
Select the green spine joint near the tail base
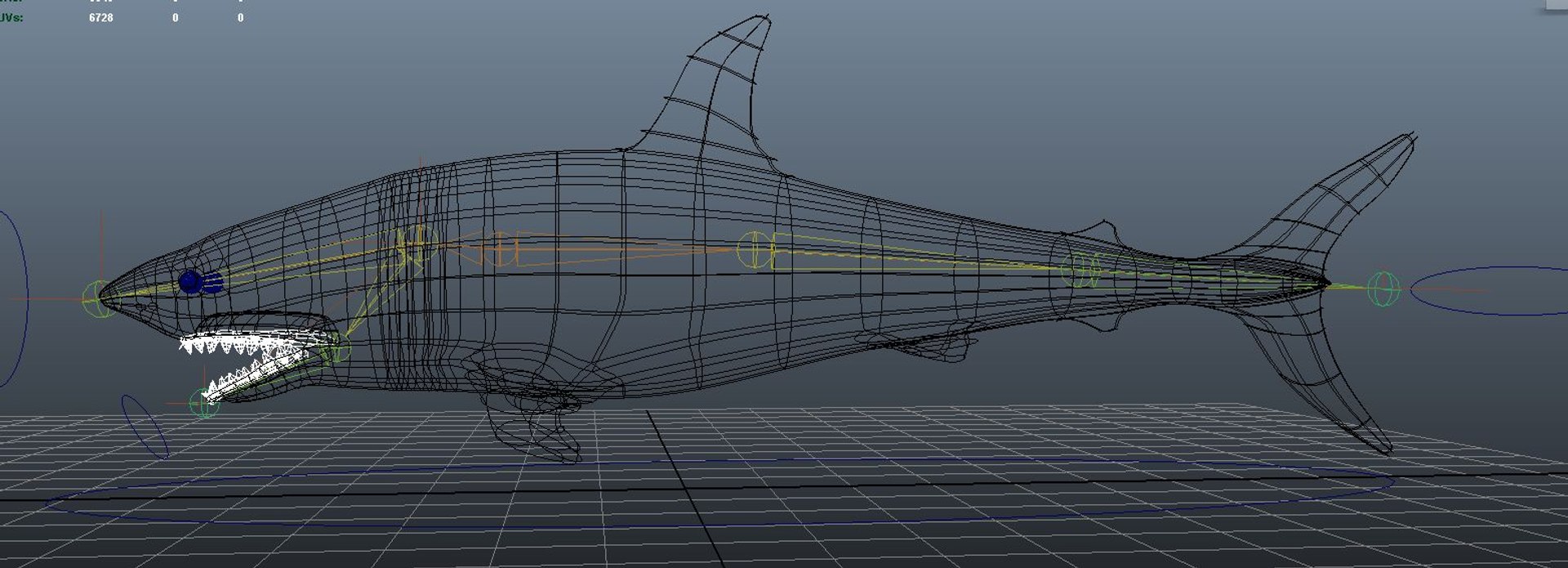click(1080, 269)
